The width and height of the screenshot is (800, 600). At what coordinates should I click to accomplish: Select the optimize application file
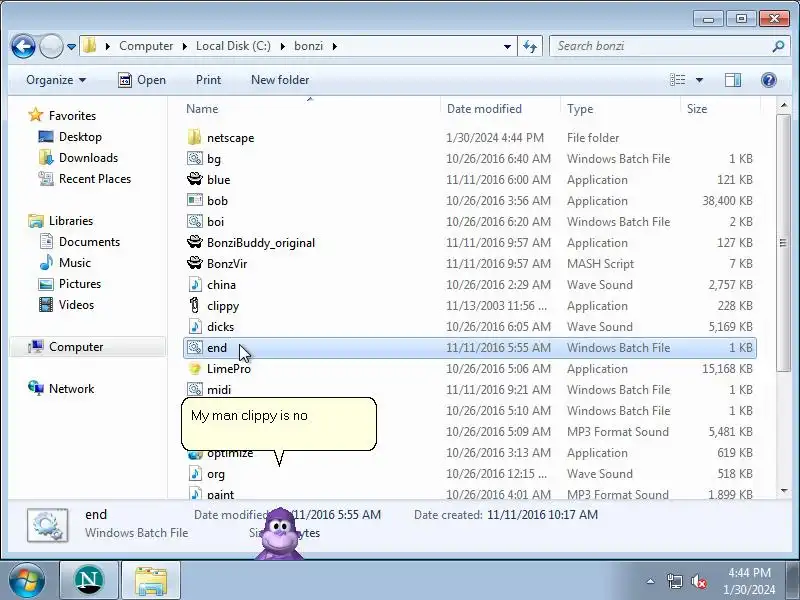pos(469,453)
